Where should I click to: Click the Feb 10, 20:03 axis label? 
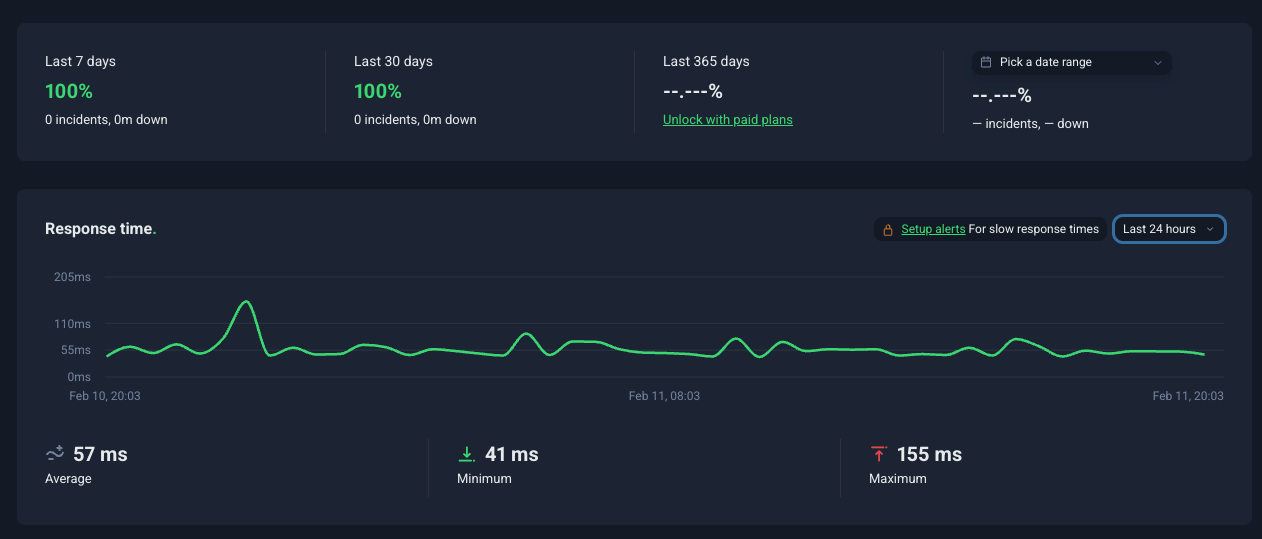[105, 396]
